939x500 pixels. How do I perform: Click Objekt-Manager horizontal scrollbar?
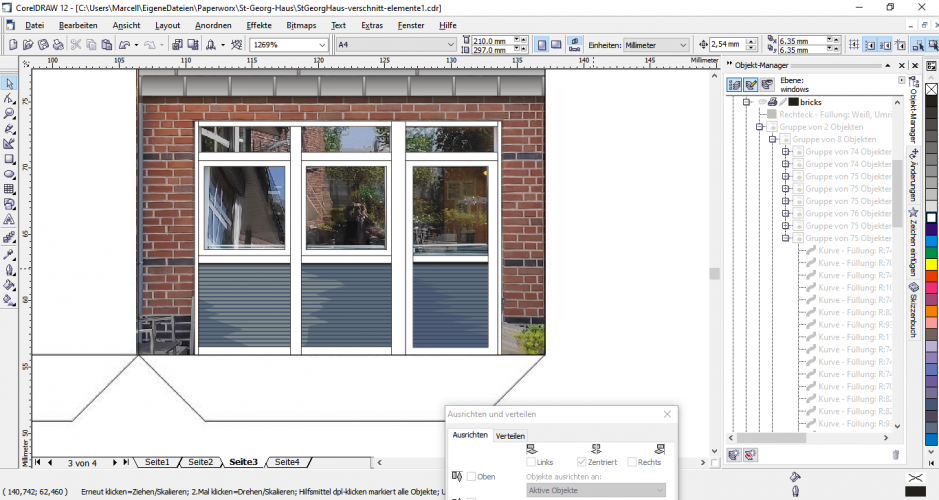pos(808,438)
